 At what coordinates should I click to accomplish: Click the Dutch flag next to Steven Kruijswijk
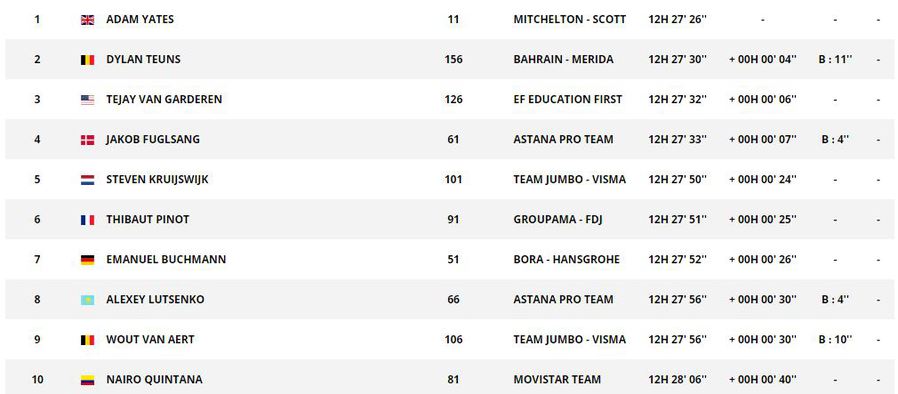point(87,180)
